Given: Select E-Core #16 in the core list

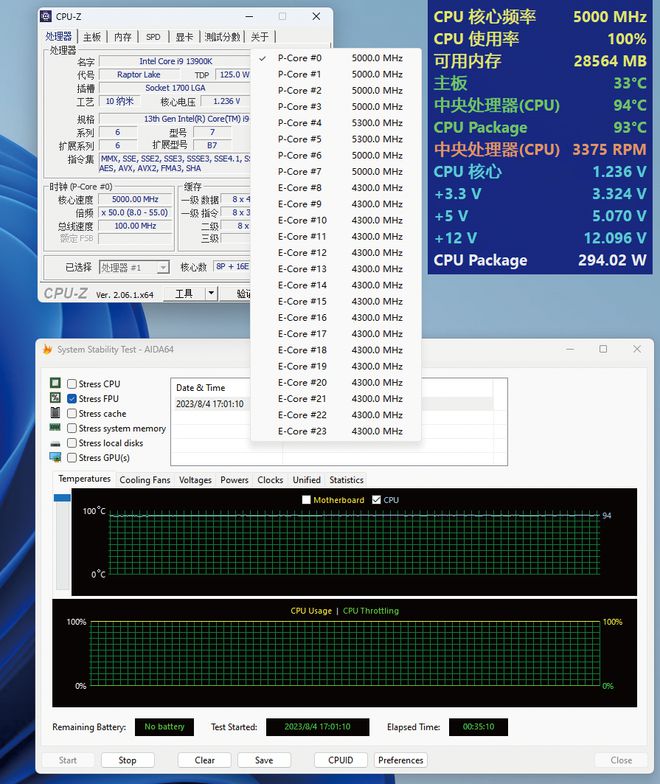Looking at the screenshot, I should pyautogui.click(x=336, y=318).
